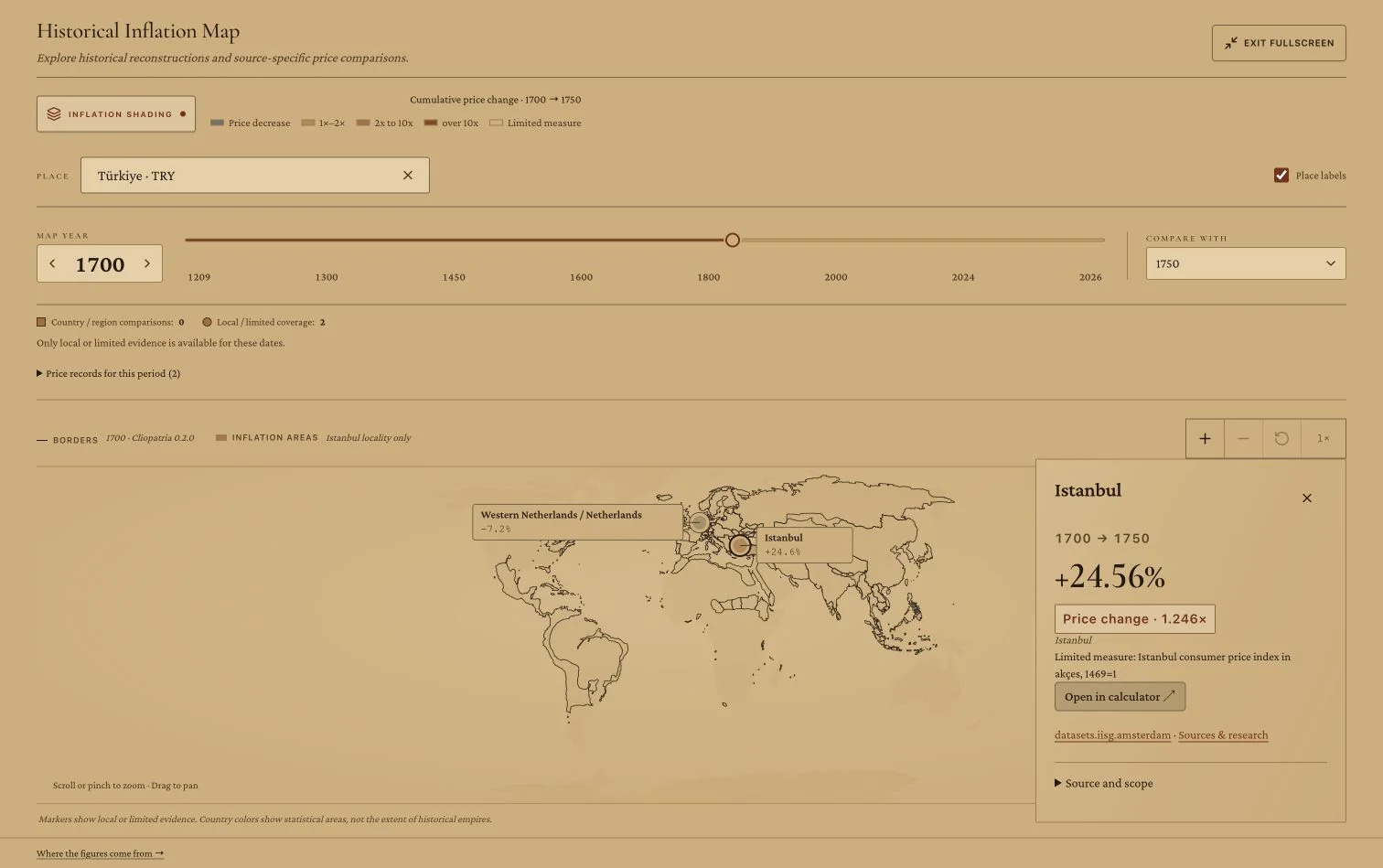This screenshot has height=868, width=1383.
Task: Uncheck the Place labels checkbox
Action: click(1281, 176)
